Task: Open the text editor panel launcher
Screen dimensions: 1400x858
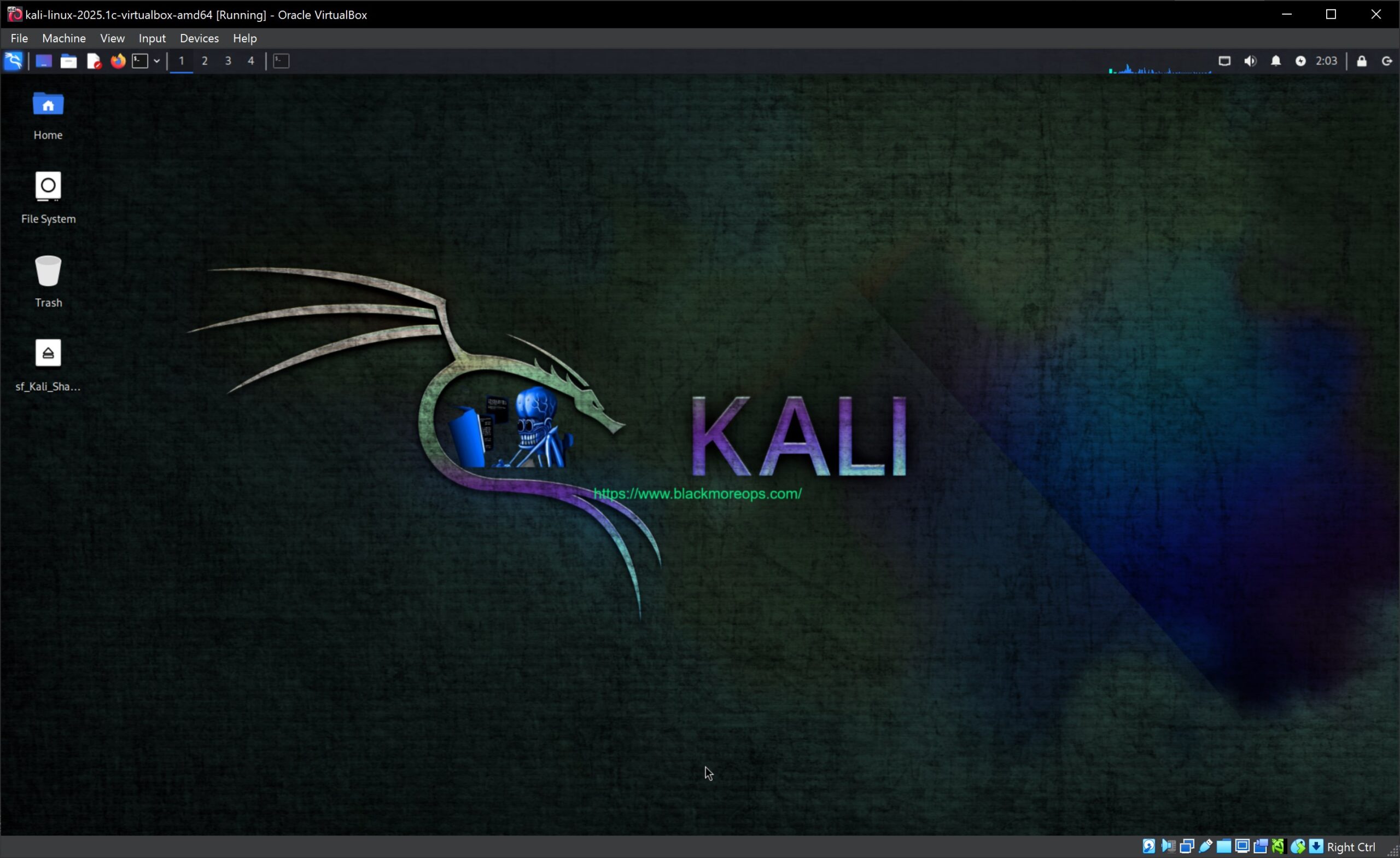Action: tap(94, 61)
